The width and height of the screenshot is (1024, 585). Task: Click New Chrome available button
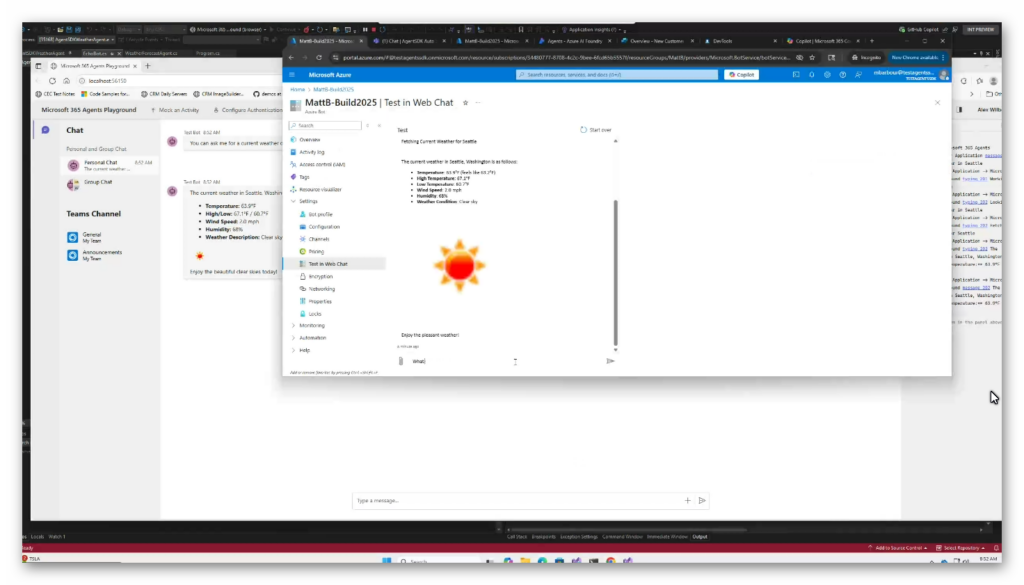coord(917,57)
